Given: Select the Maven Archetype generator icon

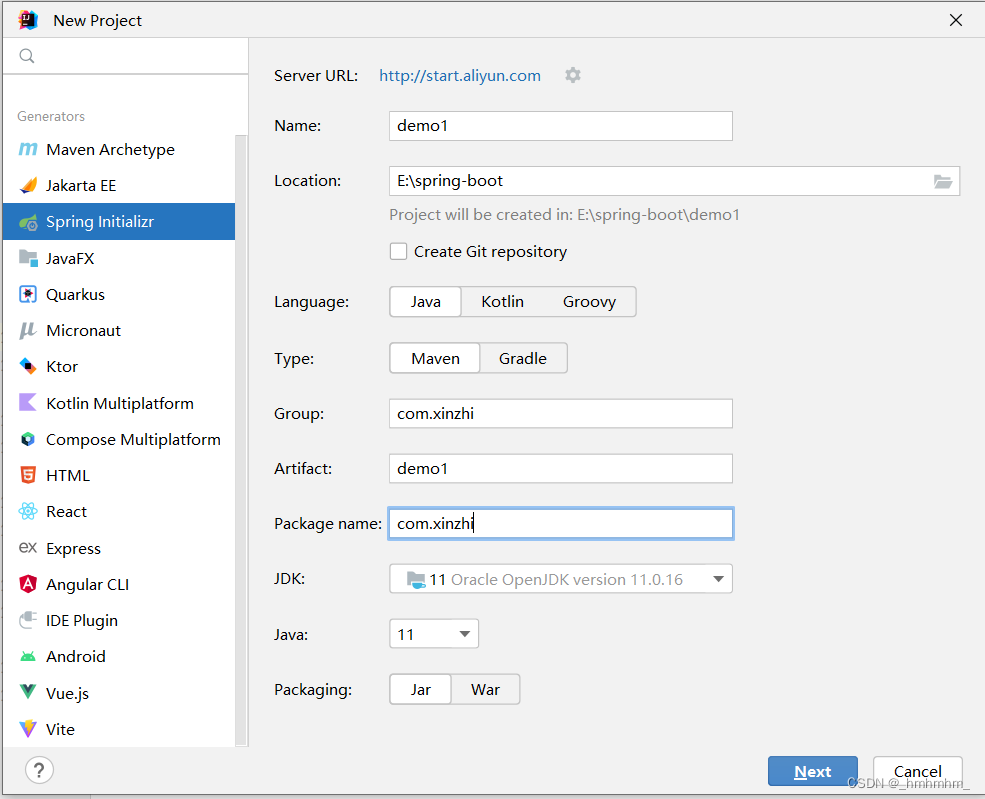Looking at the screenshot, I should click(x=28, y=149).
